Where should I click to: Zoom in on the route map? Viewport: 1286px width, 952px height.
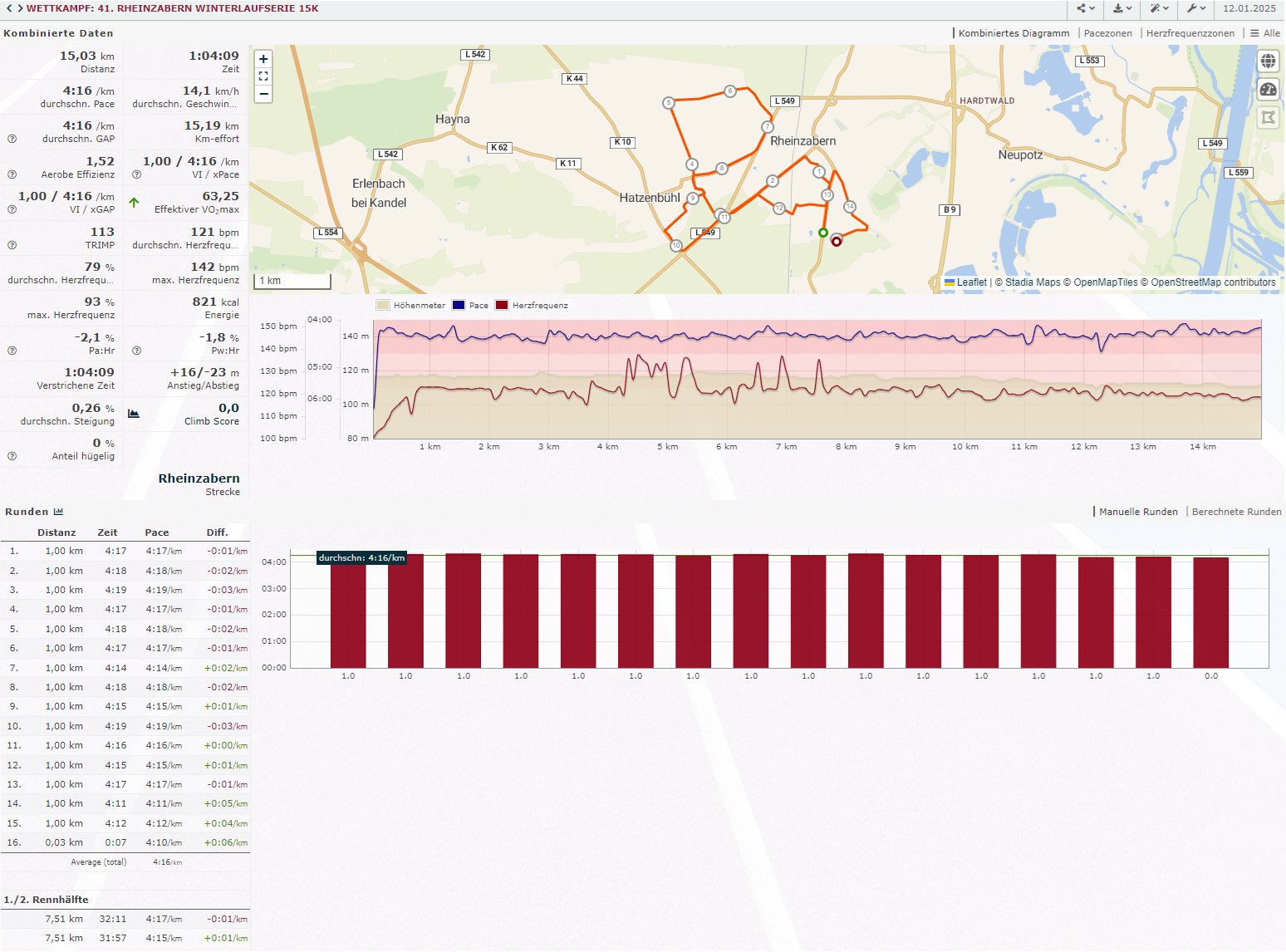point(263,59)
